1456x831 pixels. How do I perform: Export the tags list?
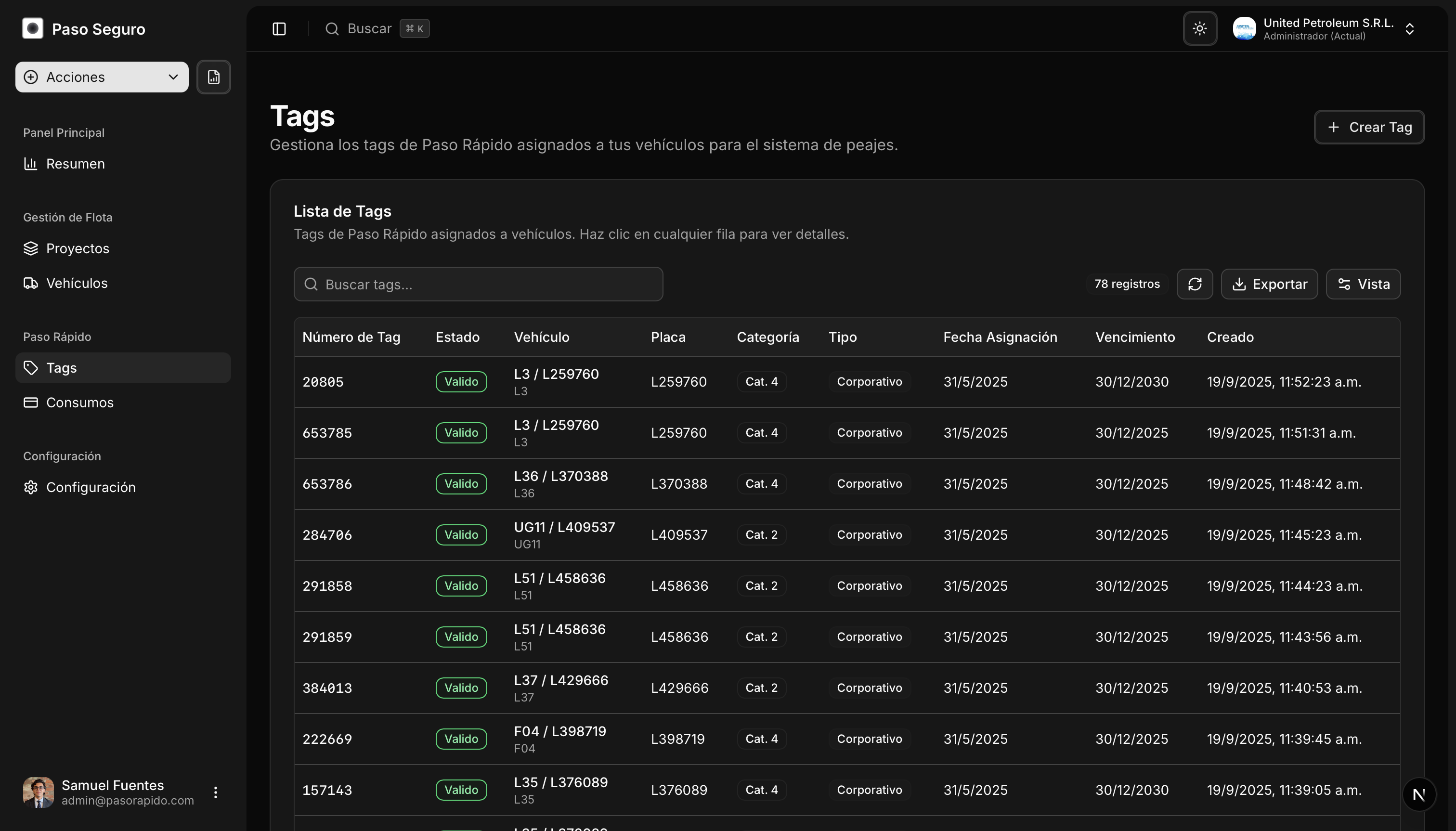[1269, 284]
